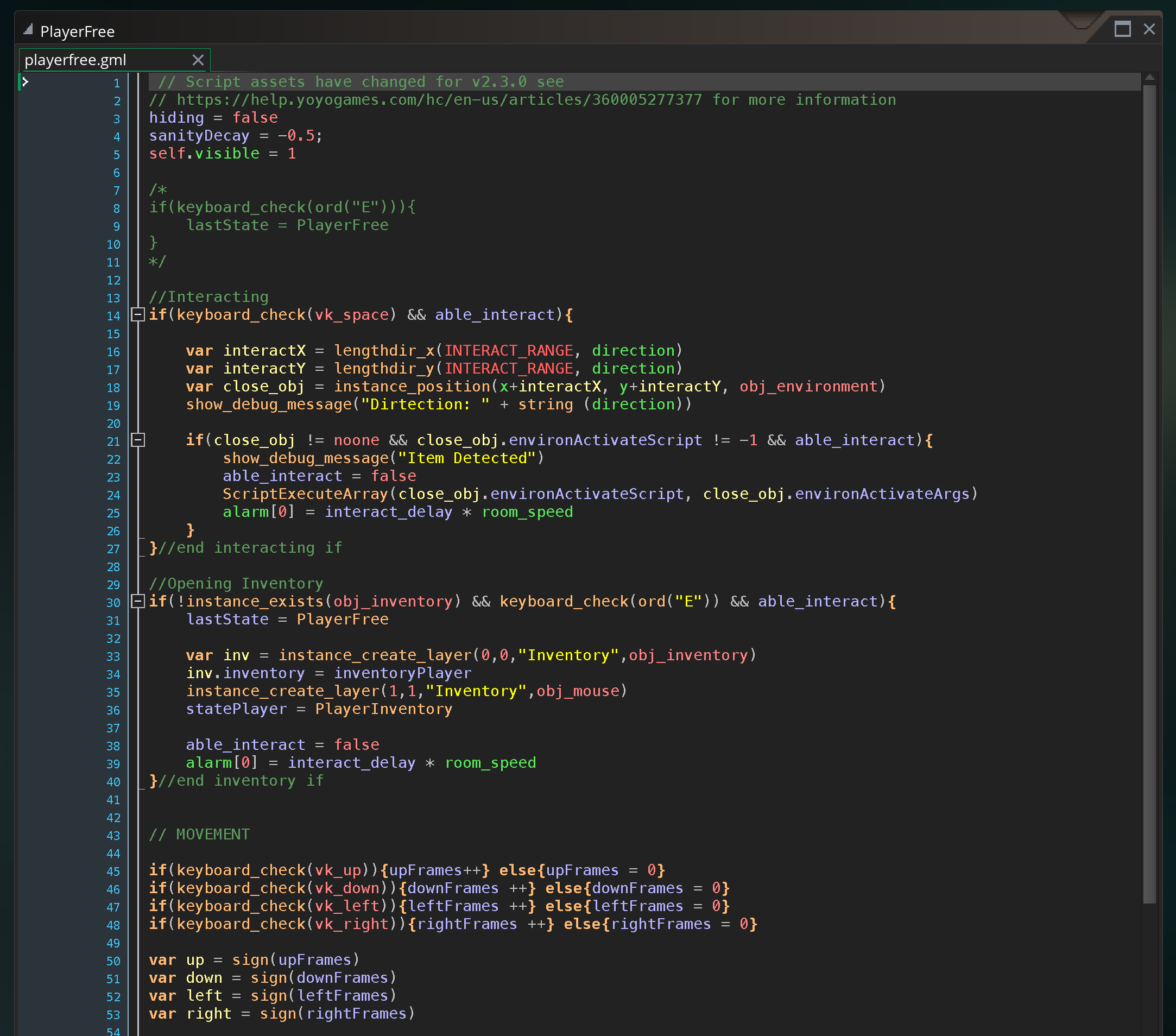Collapse the close_obj != noone if block
This screenshot has width=1176, height=1036.
137,440
